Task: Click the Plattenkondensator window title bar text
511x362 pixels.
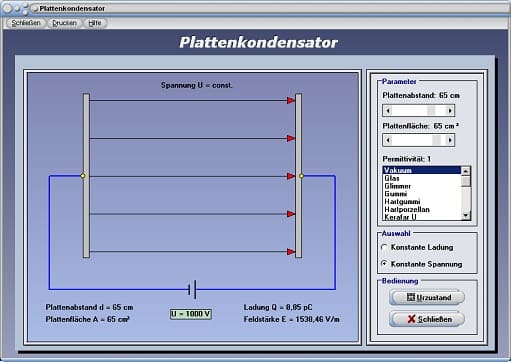Action: [72, 8]
